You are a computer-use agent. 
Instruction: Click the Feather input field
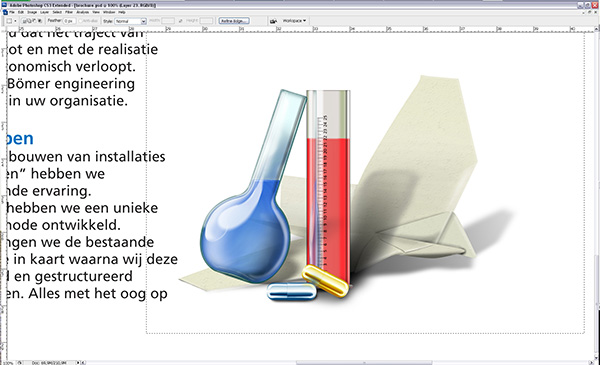click(x=69, y=21)
